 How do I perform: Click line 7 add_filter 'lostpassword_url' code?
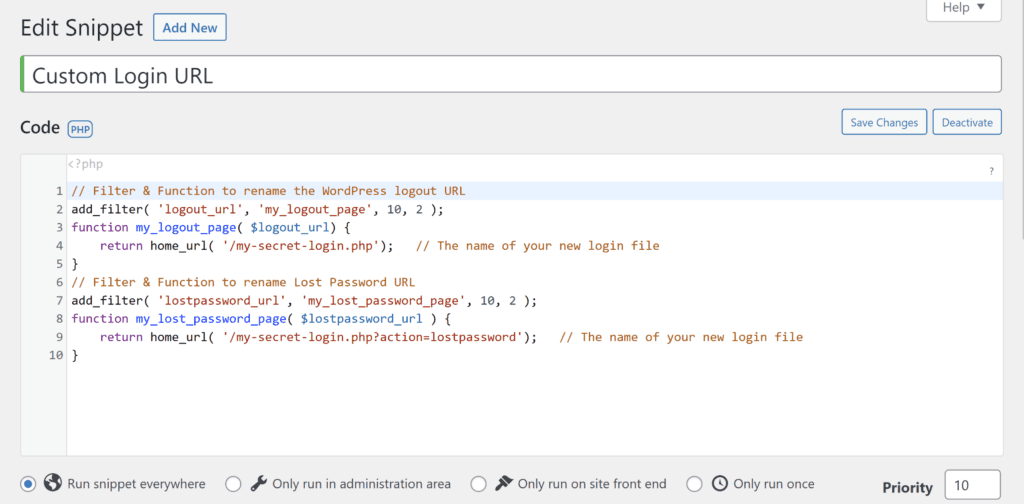point(304,301)
